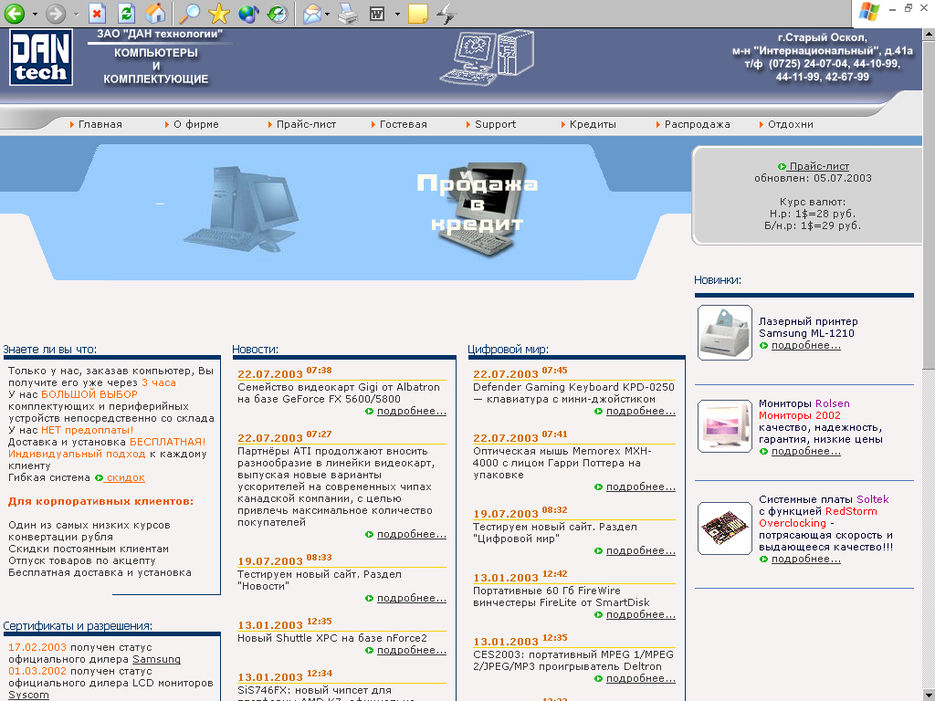The image size is (935, 701).
Task: Click the Syscom link in certificates
Action: (x=29, y=695)
